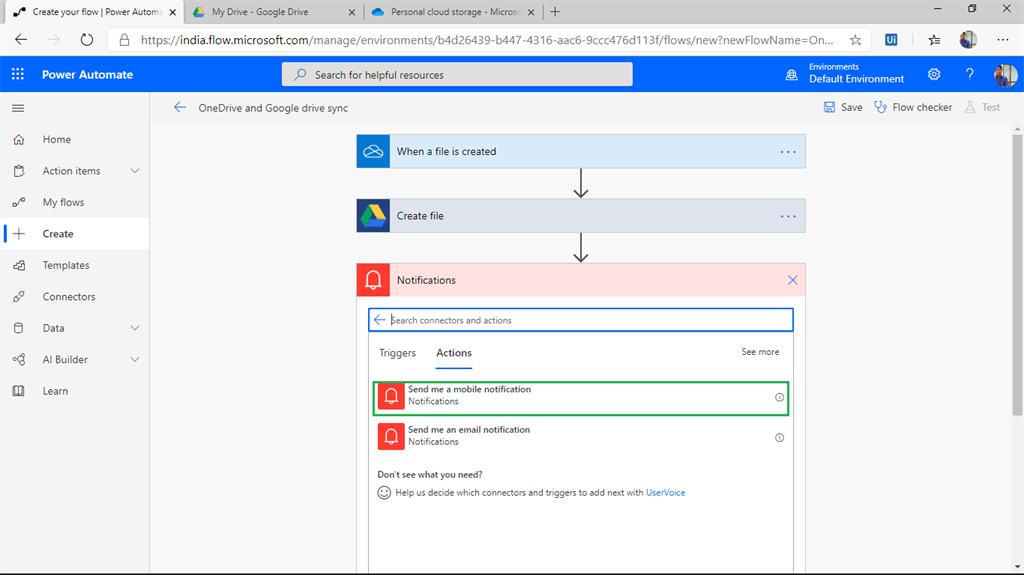1024x575 pixels.
Task: Switch to the Triggers tab
Action: pyautogui.click(x=397, y=353)
